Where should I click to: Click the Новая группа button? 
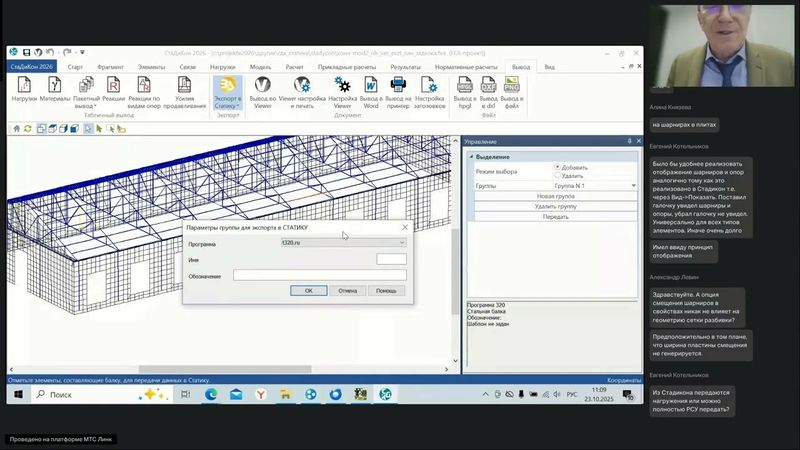coord(555,196)
